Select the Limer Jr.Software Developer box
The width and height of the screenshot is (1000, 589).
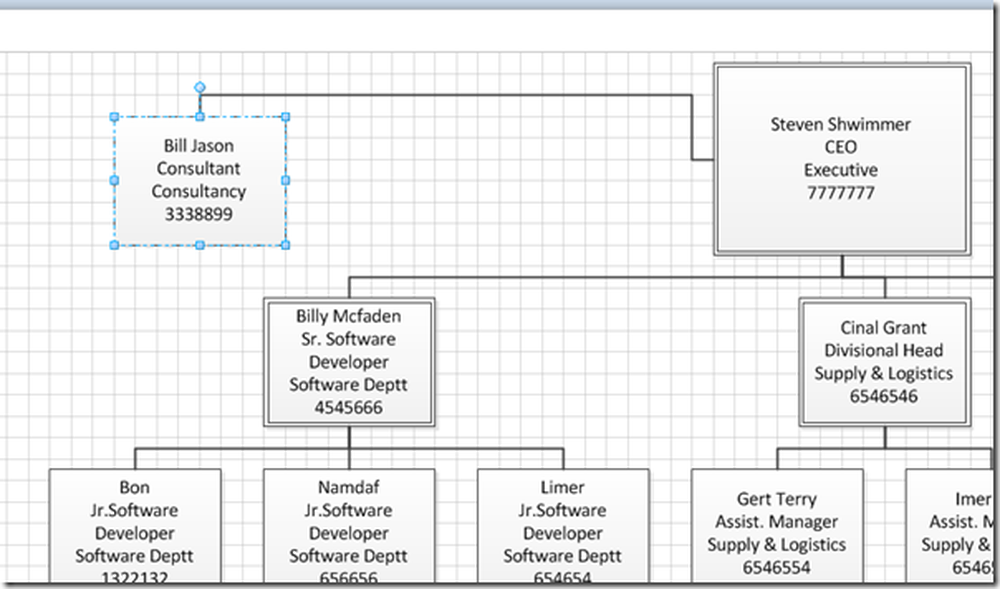point(563,527)
